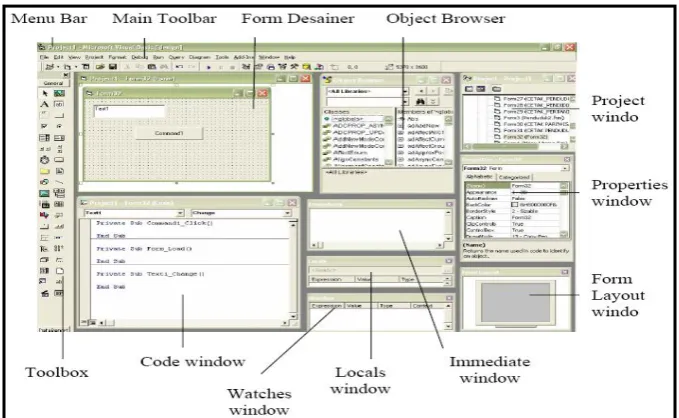Viewport: 679px width, 418px height.
Task: Click View Object icon in Project window
Action: [x=481, y=89]
